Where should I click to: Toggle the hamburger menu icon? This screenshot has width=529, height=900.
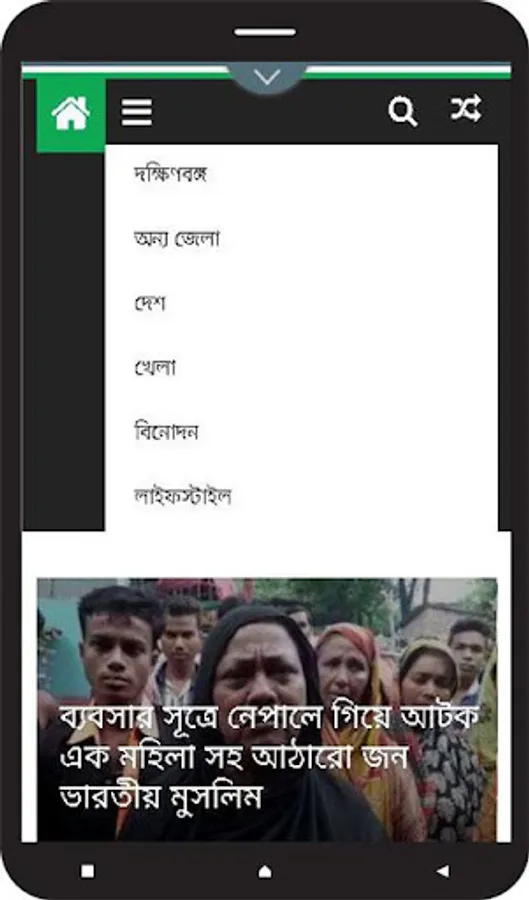pos(137,112)
